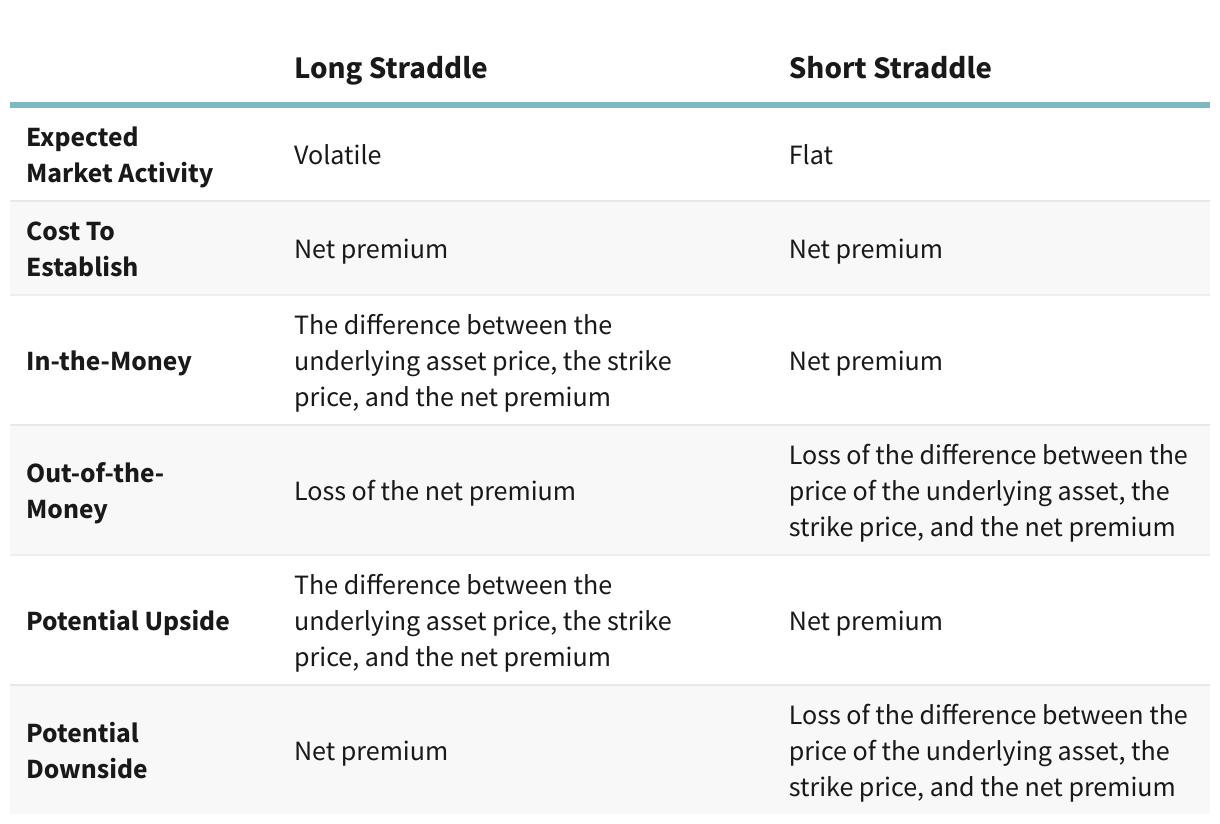Screen dimensions: 1220x824
Task: Click the Flat cell
Action: pos(810,155)
